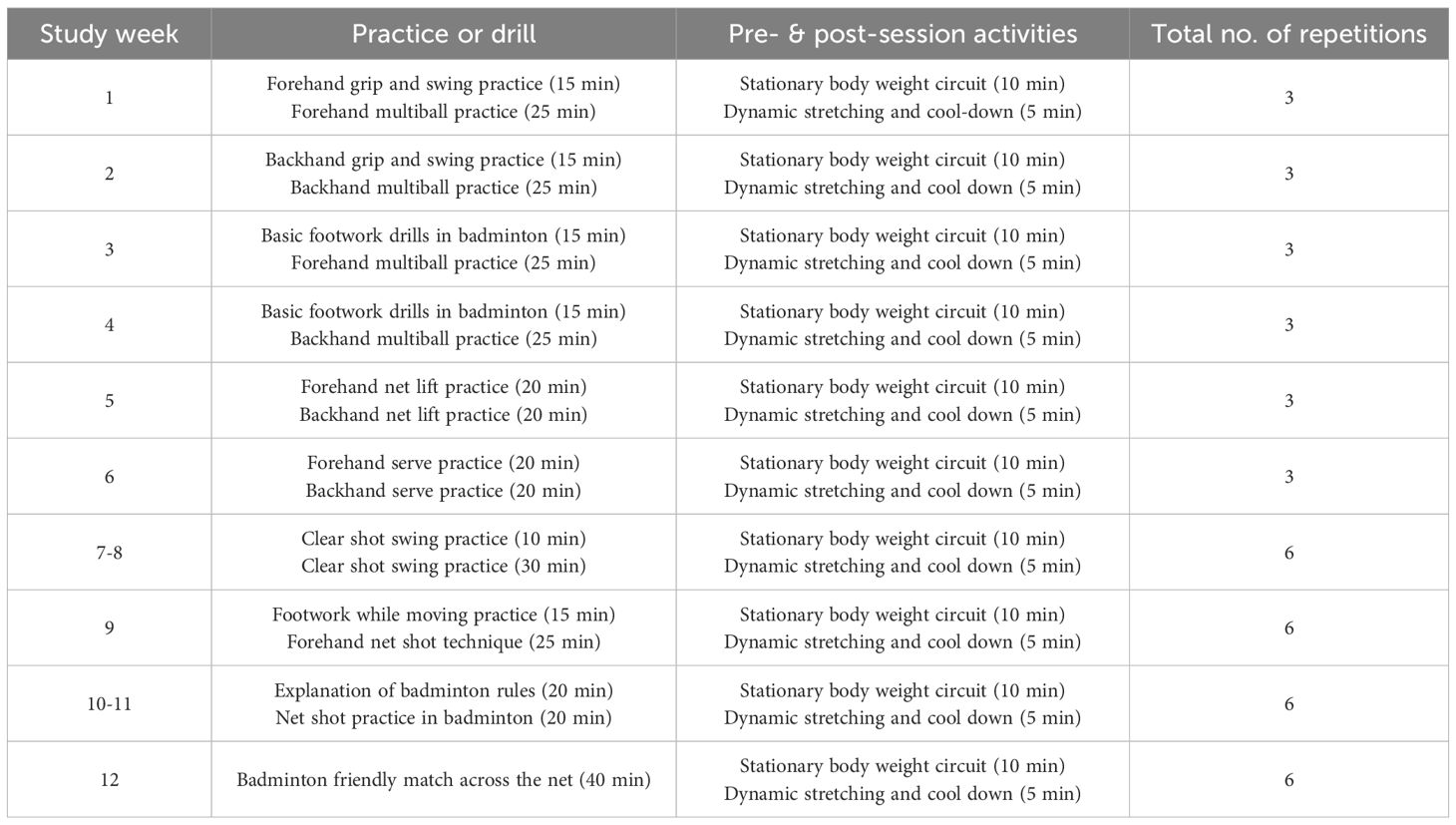1456x825 pixels.
Task: Click Forehand net lift practice (20 min)
Action: 444,387
